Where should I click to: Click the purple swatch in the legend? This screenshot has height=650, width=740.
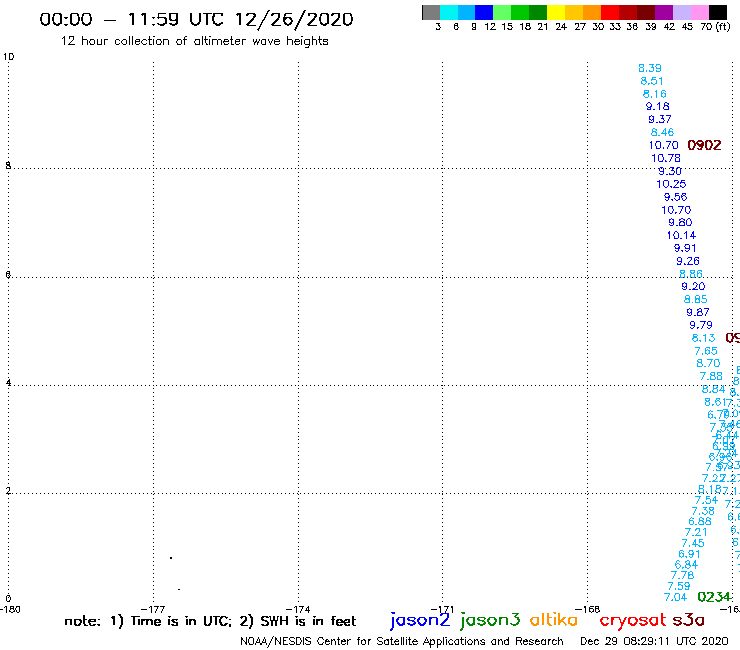663,12
